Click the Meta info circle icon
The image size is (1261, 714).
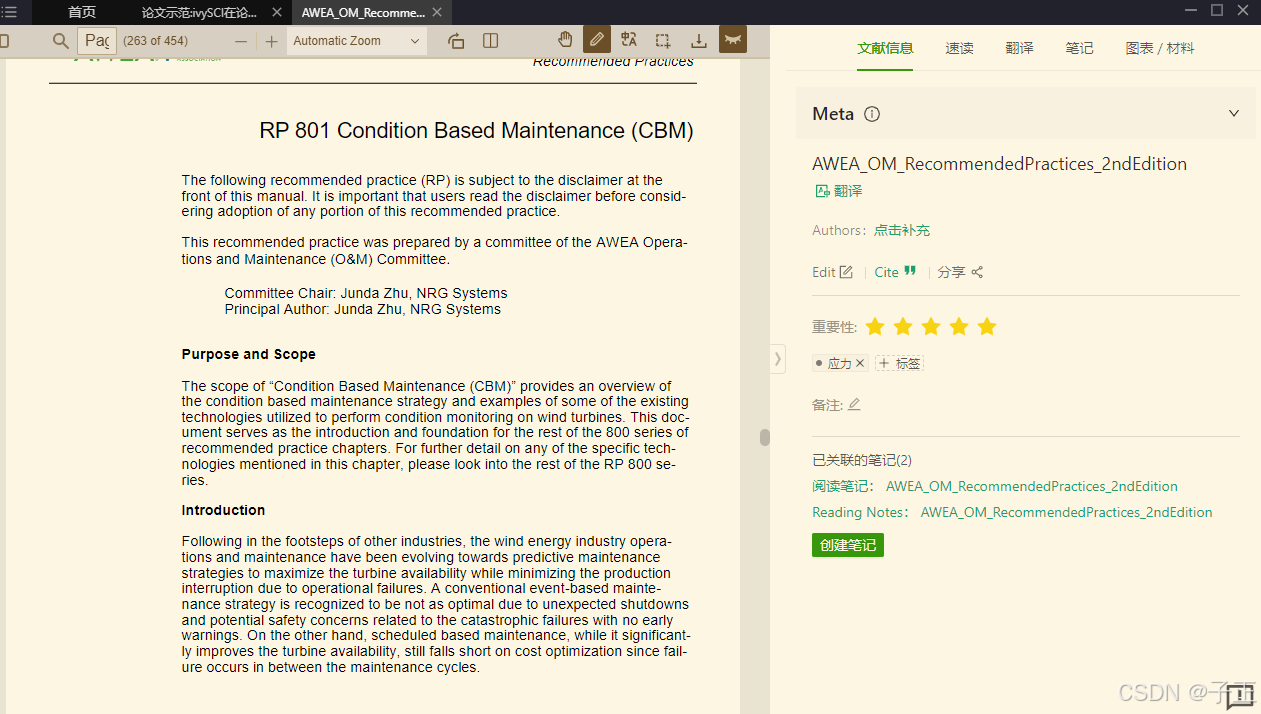[872, 114]
